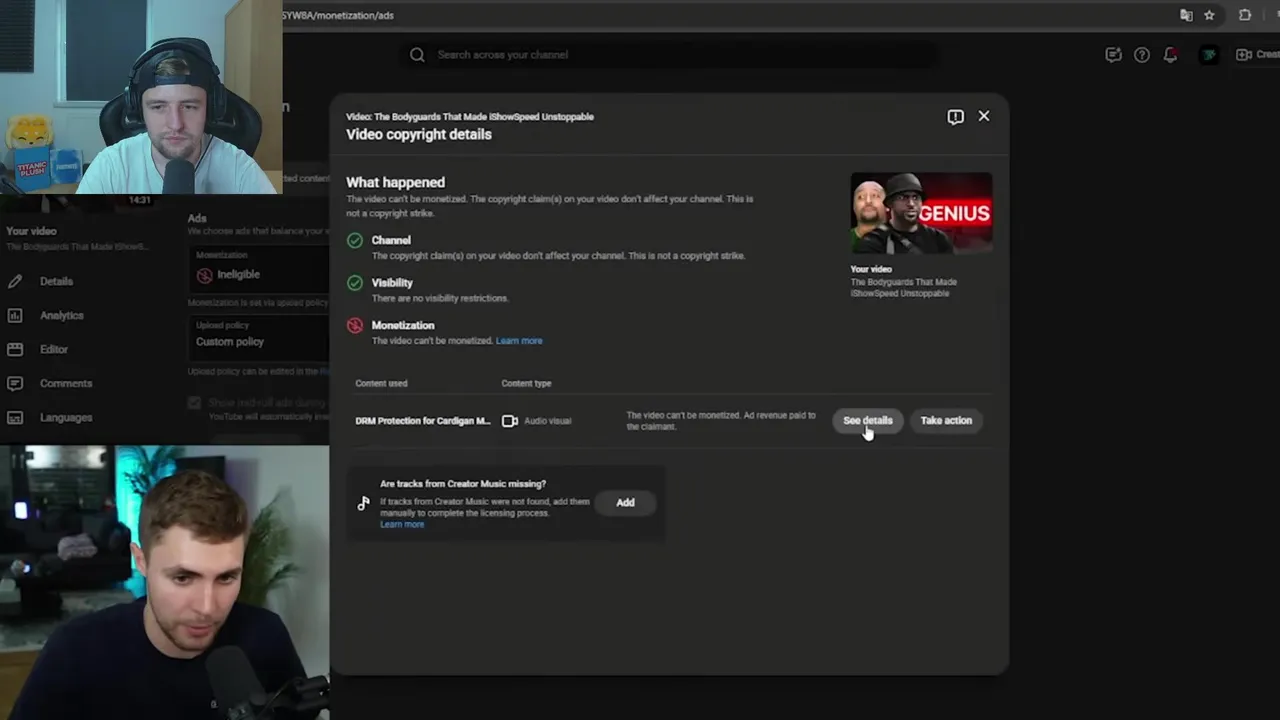Click the Audio visual content type icon
Screen dimensions: 1280x720
(510, 421)
